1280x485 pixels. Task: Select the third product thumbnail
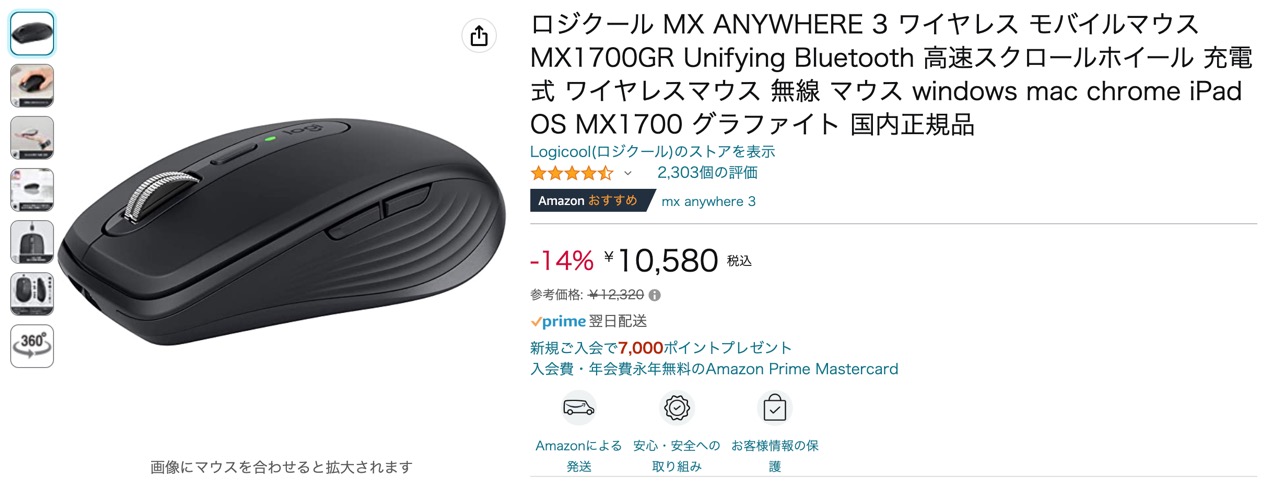[x=32, y=137]
